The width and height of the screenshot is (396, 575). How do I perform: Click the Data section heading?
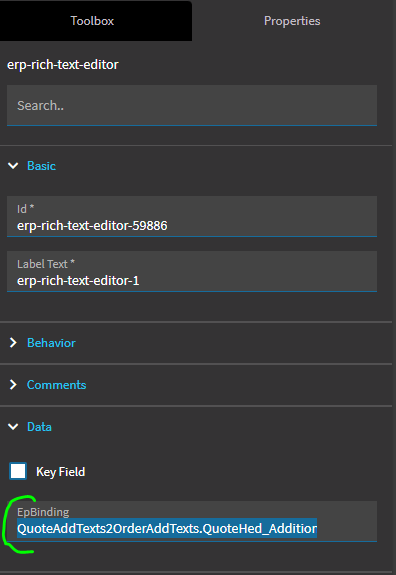[39, 426]
